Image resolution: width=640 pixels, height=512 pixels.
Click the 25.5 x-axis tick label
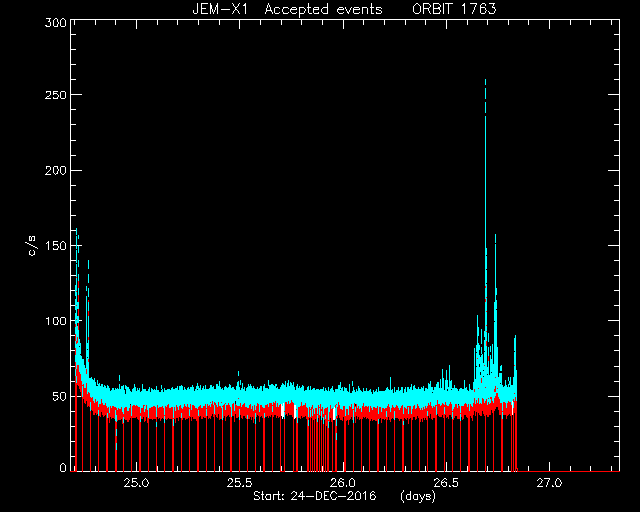[240, 483]
